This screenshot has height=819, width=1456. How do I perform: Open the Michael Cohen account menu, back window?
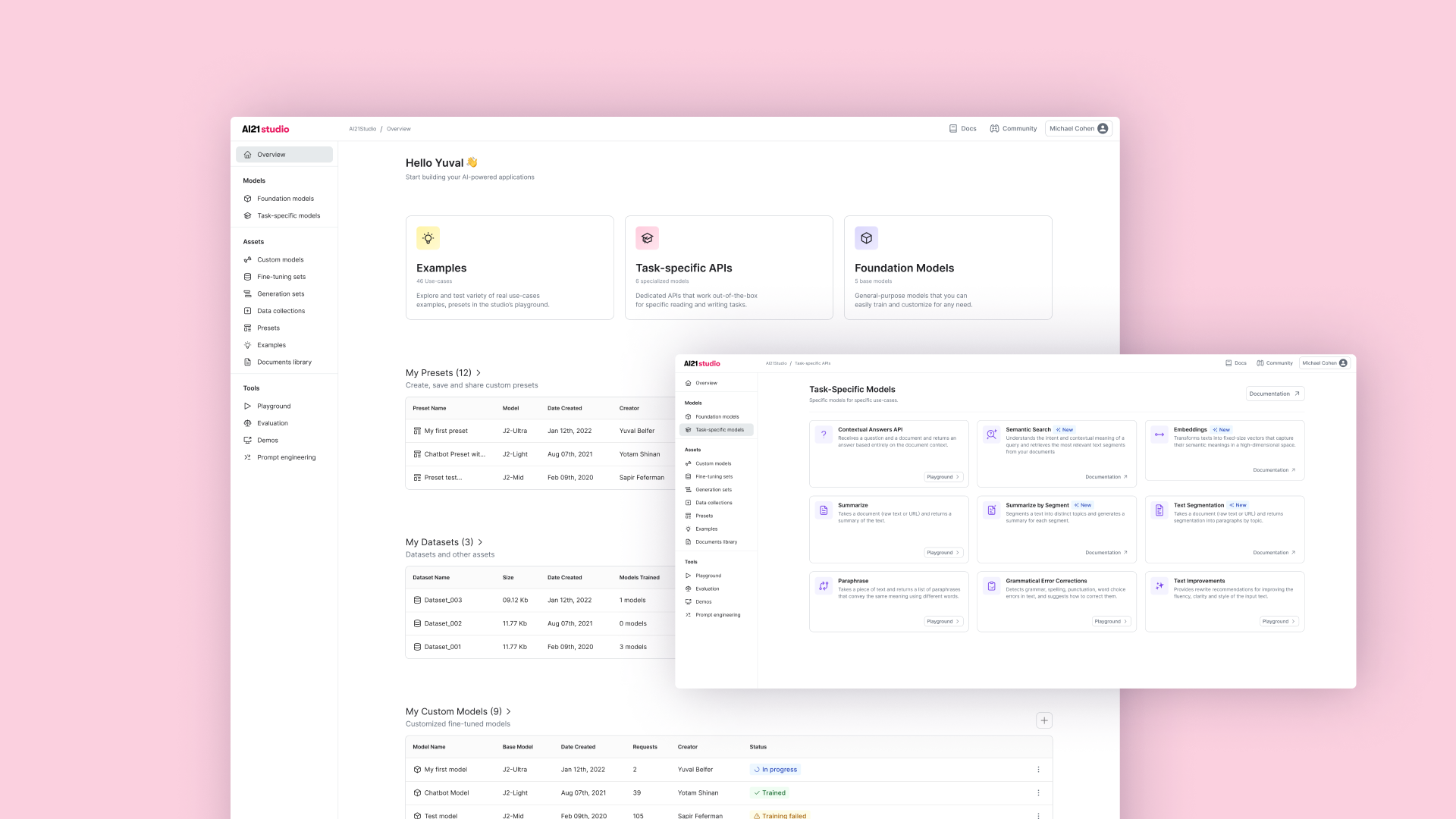[1078, 129]
